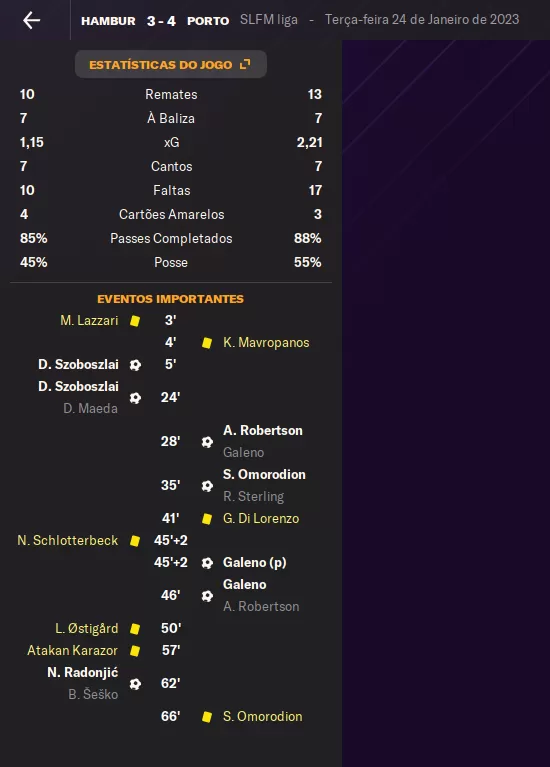Select B. Šeško assist name
The image size is (550, 767).
pos(93,695)
